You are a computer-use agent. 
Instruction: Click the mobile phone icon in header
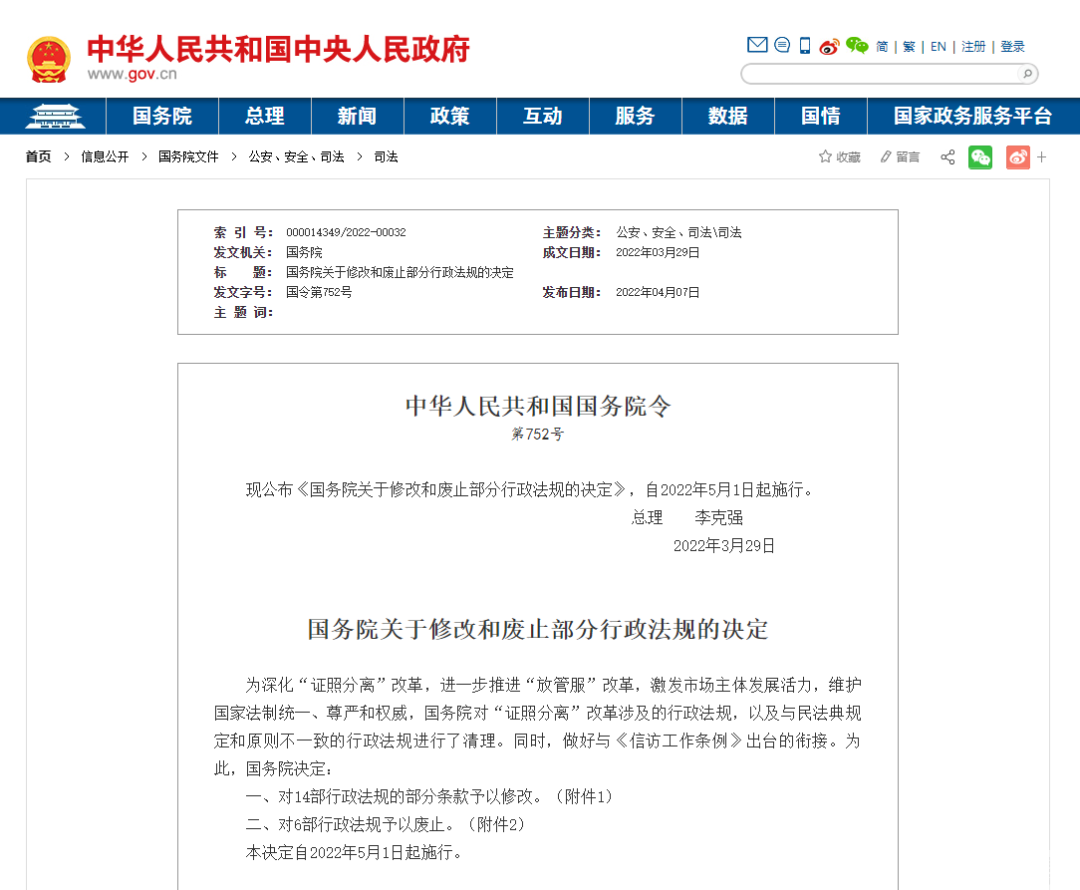[805, 45]
